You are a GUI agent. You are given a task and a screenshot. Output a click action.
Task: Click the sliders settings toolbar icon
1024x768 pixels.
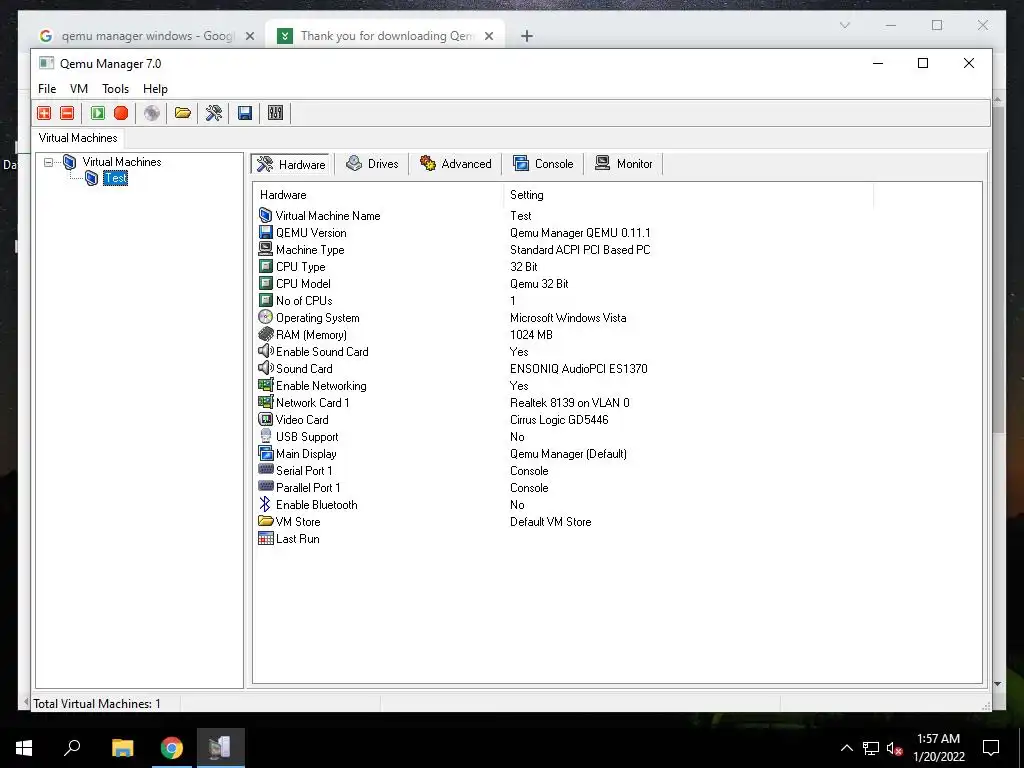[x=276, y=113]
